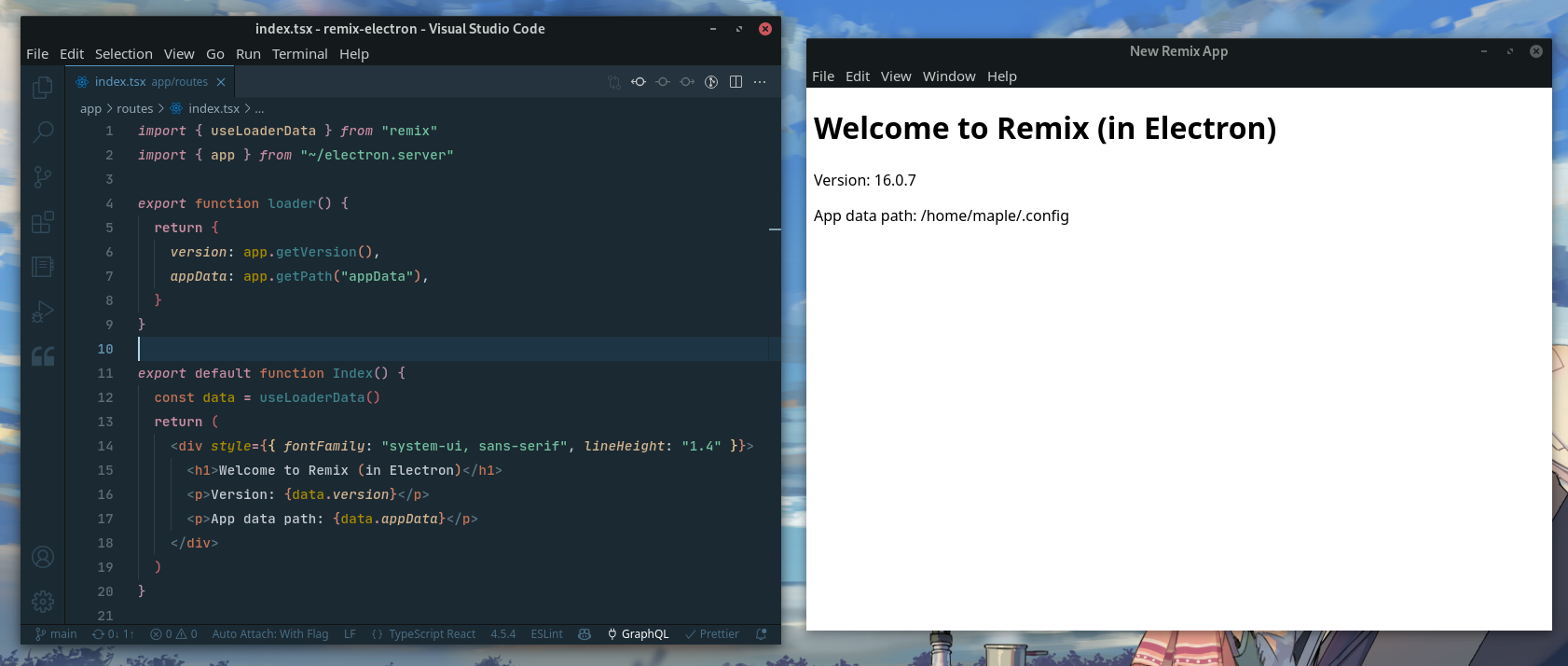The width and height of the screenshot is (1568, 666).
Task: Click the app breadcrumb segment
Action: 90,109
